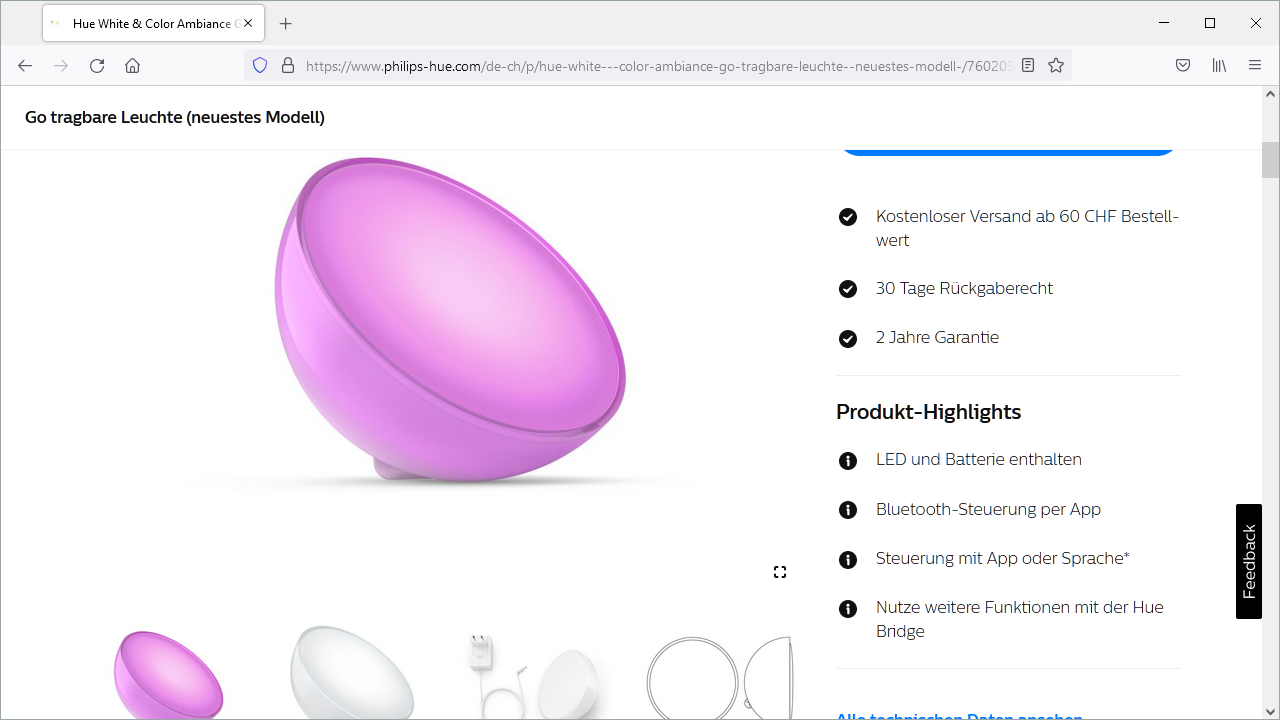The width and height of the screenshot is (1280, 720).
Task: Bookmark this page with star
Action: pyautogui.click(x=1056, y=65)
